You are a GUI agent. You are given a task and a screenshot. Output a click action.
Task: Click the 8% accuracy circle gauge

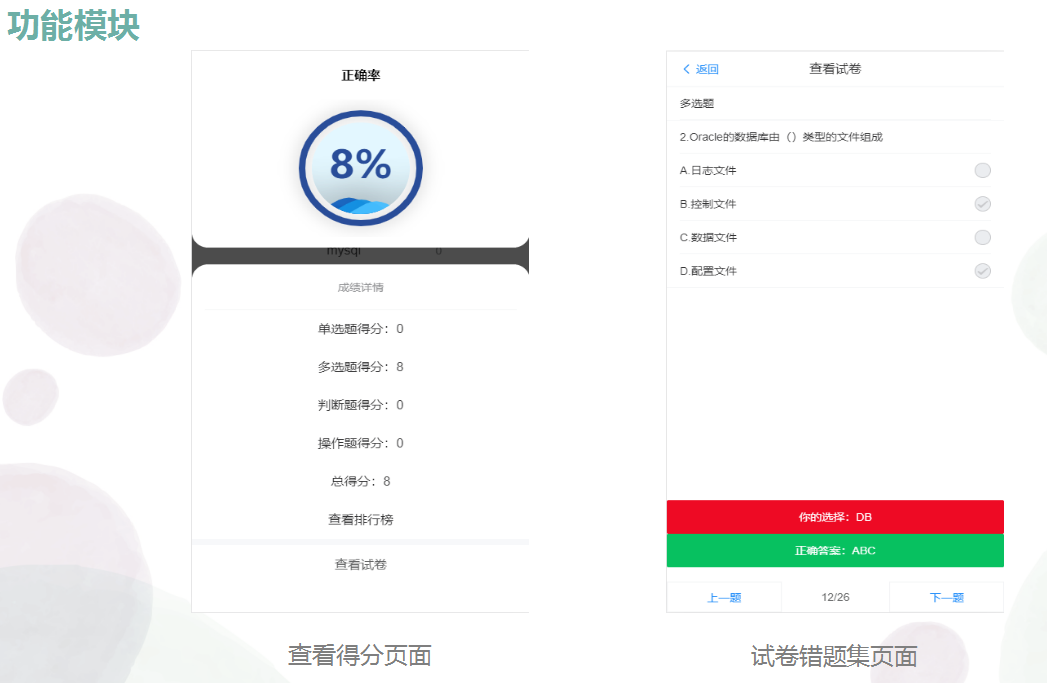pos(360,167)
